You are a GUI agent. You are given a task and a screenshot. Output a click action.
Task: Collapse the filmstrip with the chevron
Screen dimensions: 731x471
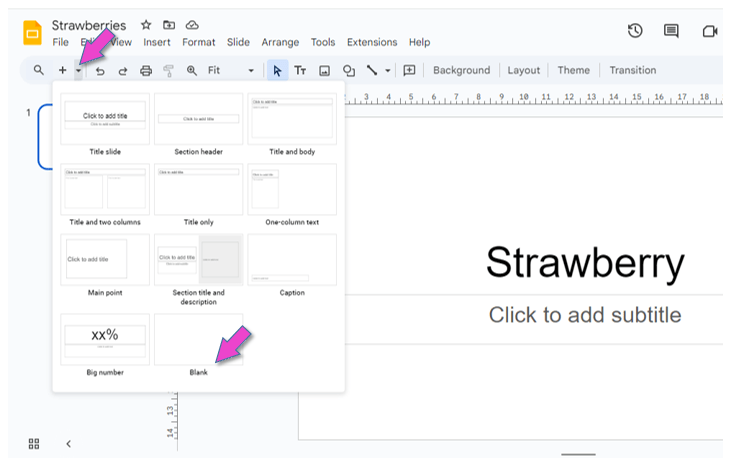(x=68, y=443)
